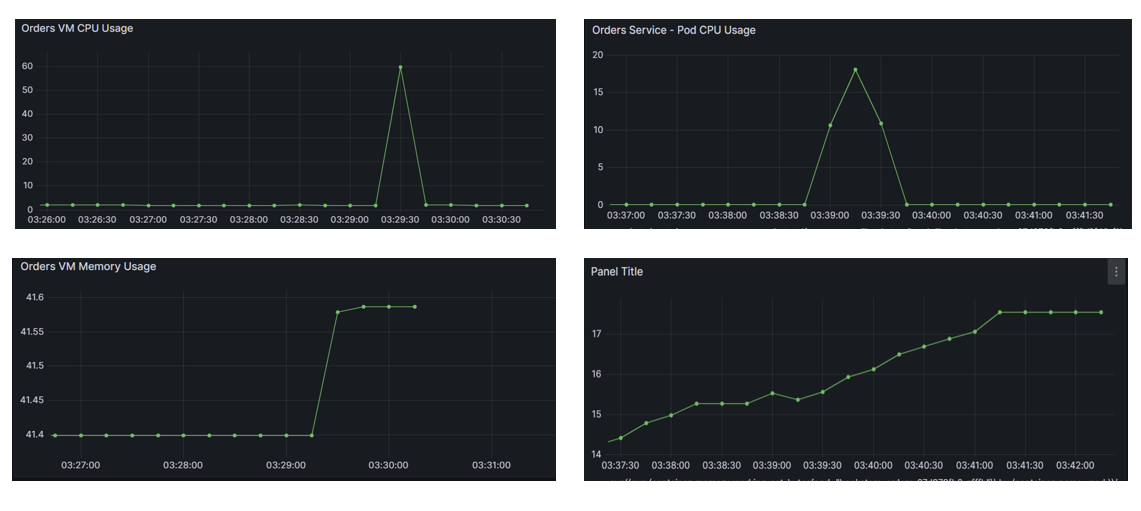Image resolution: width=1141 pixels, height=511 pixels.
Task: Click the 'Panel Title' heading text
Action: click(x=617, y=272)
